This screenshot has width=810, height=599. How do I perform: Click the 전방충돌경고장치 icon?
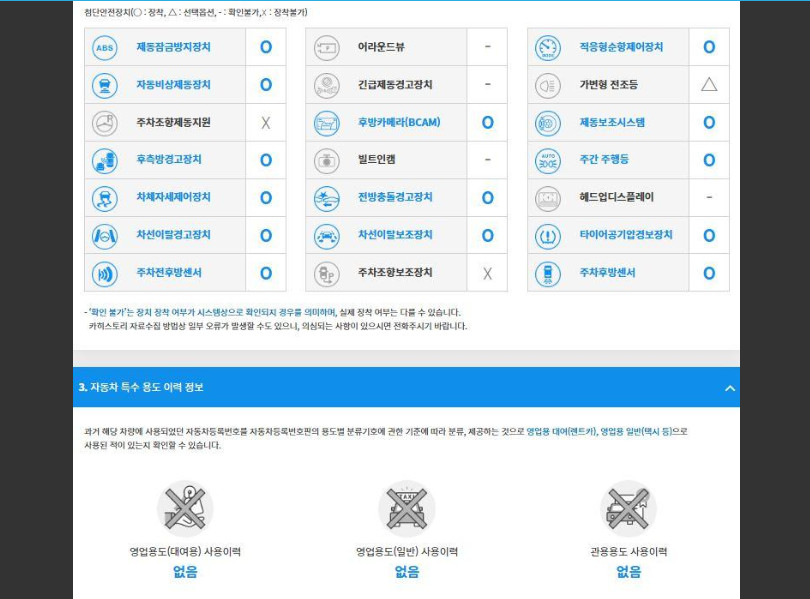[x=326, y=198]
